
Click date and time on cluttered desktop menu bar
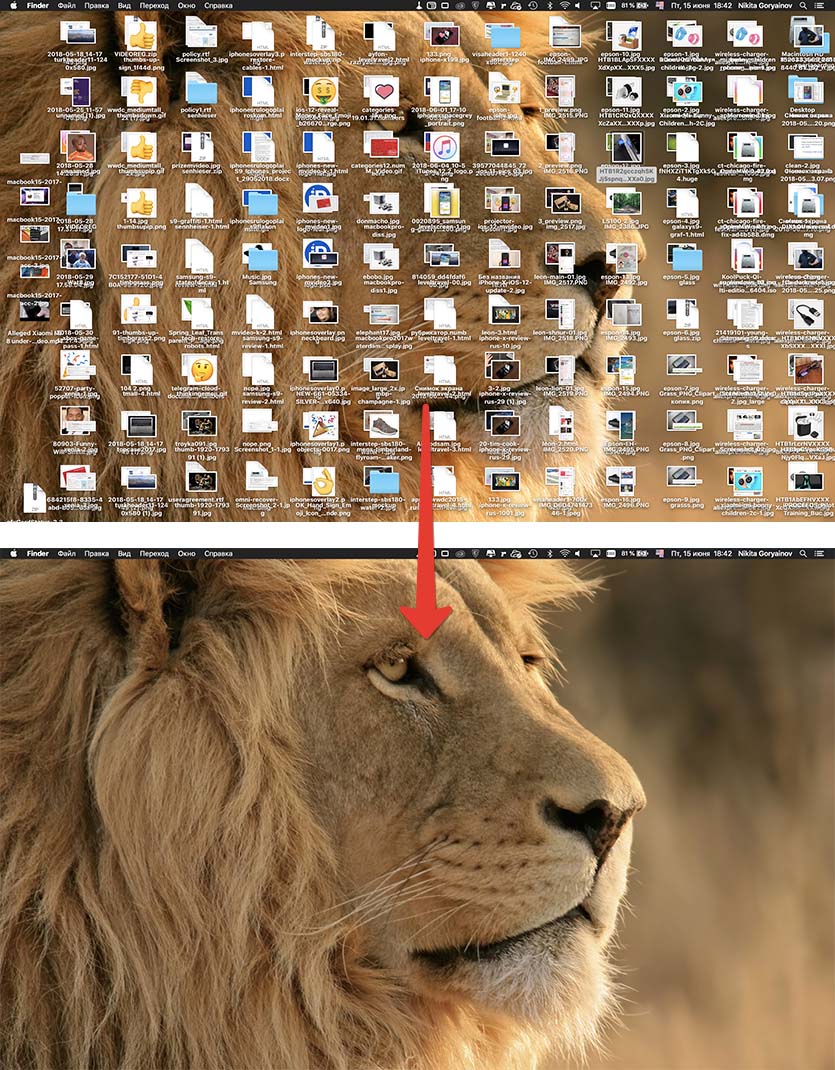pos(701,5)
